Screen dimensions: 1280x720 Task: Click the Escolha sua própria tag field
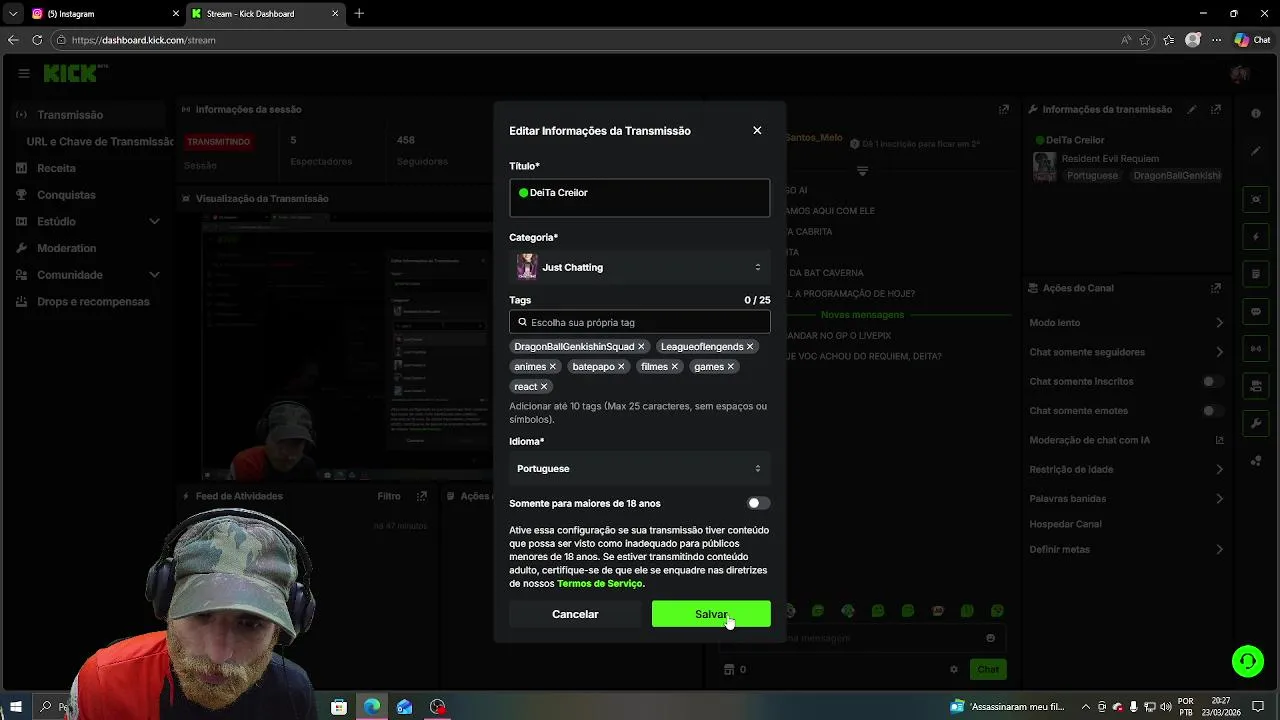click(640, 322)
